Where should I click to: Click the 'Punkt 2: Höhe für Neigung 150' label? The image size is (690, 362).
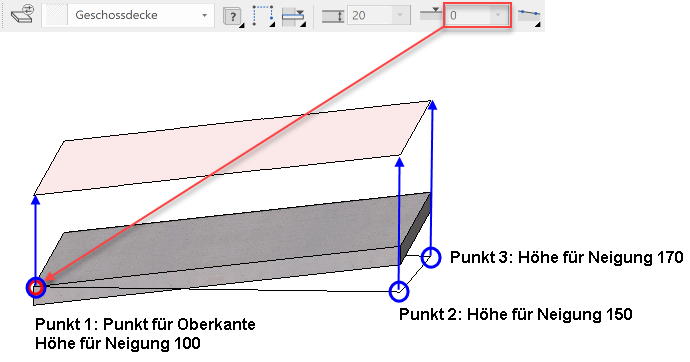click(515, 314)
